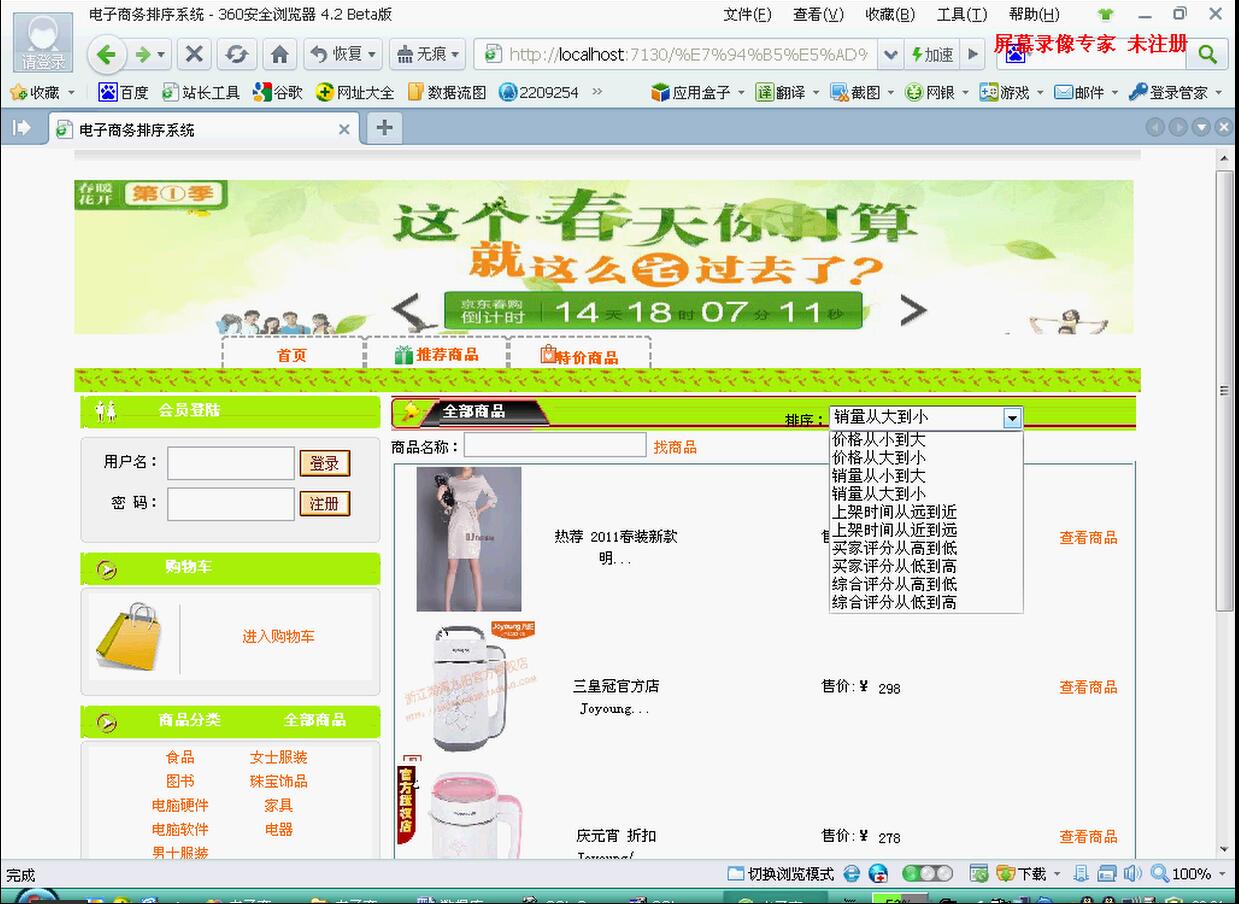This screenshot has height=904, width=1239.
Task: Toggle the green traffic light switch in status bar
Action: coord(928,874)
